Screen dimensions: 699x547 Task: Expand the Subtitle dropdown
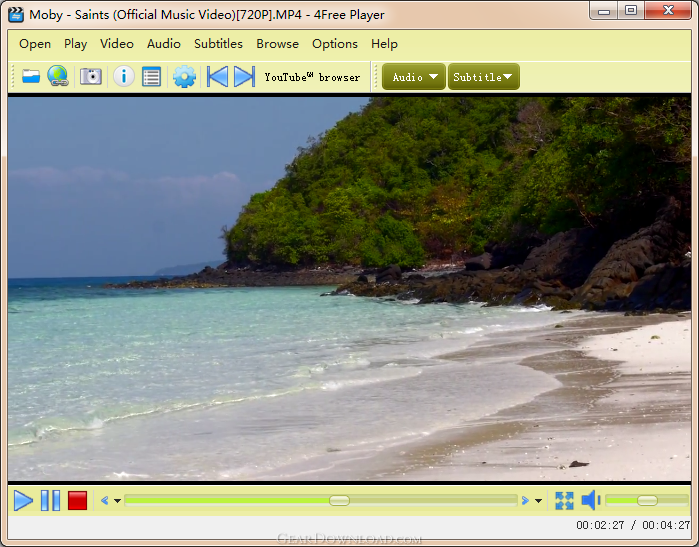click(484, 77)
